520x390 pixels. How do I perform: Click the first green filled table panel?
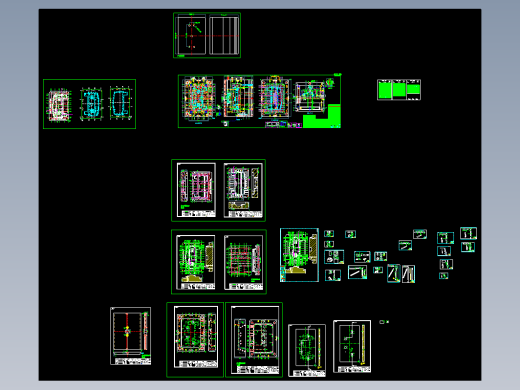coord(385,90)
